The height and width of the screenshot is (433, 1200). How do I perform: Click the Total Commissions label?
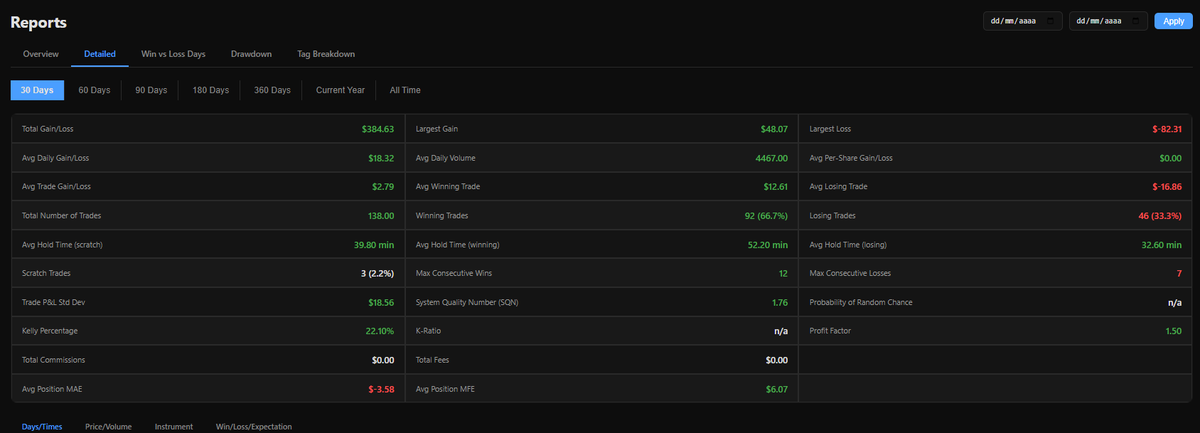54,359
